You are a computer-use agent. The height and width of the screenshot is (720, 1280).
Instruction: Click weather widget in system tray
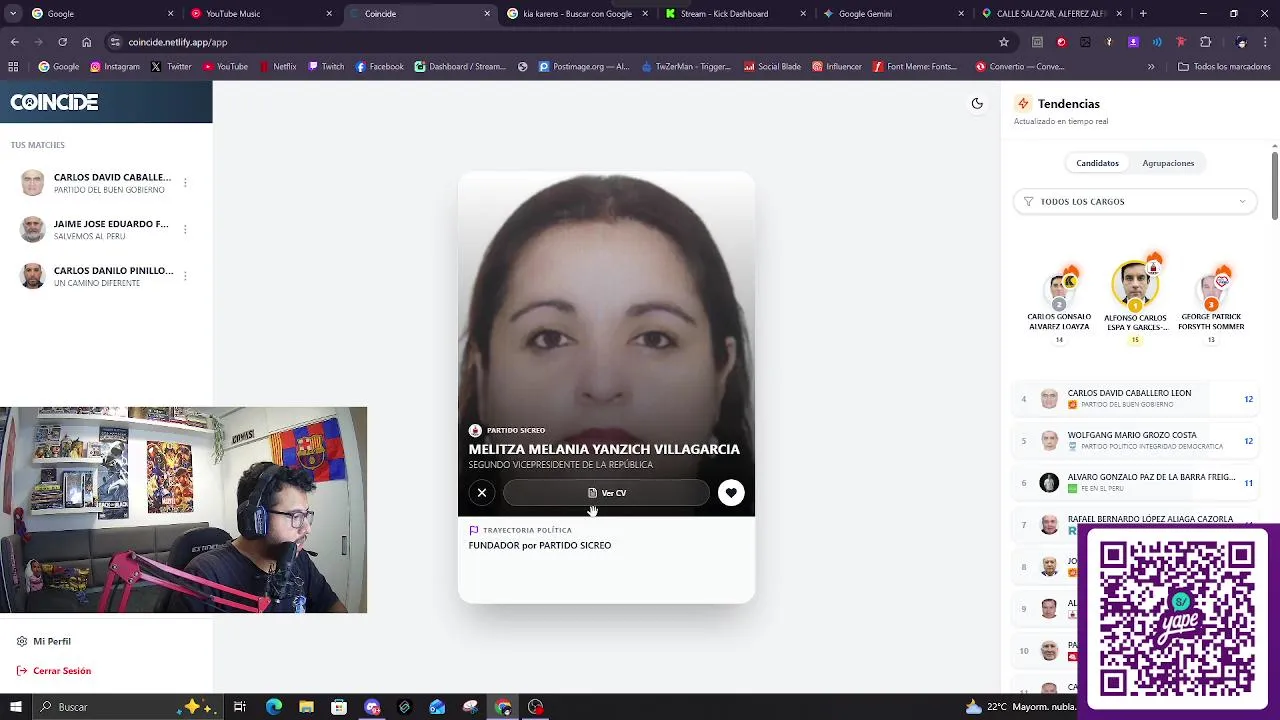[1022, 707]
